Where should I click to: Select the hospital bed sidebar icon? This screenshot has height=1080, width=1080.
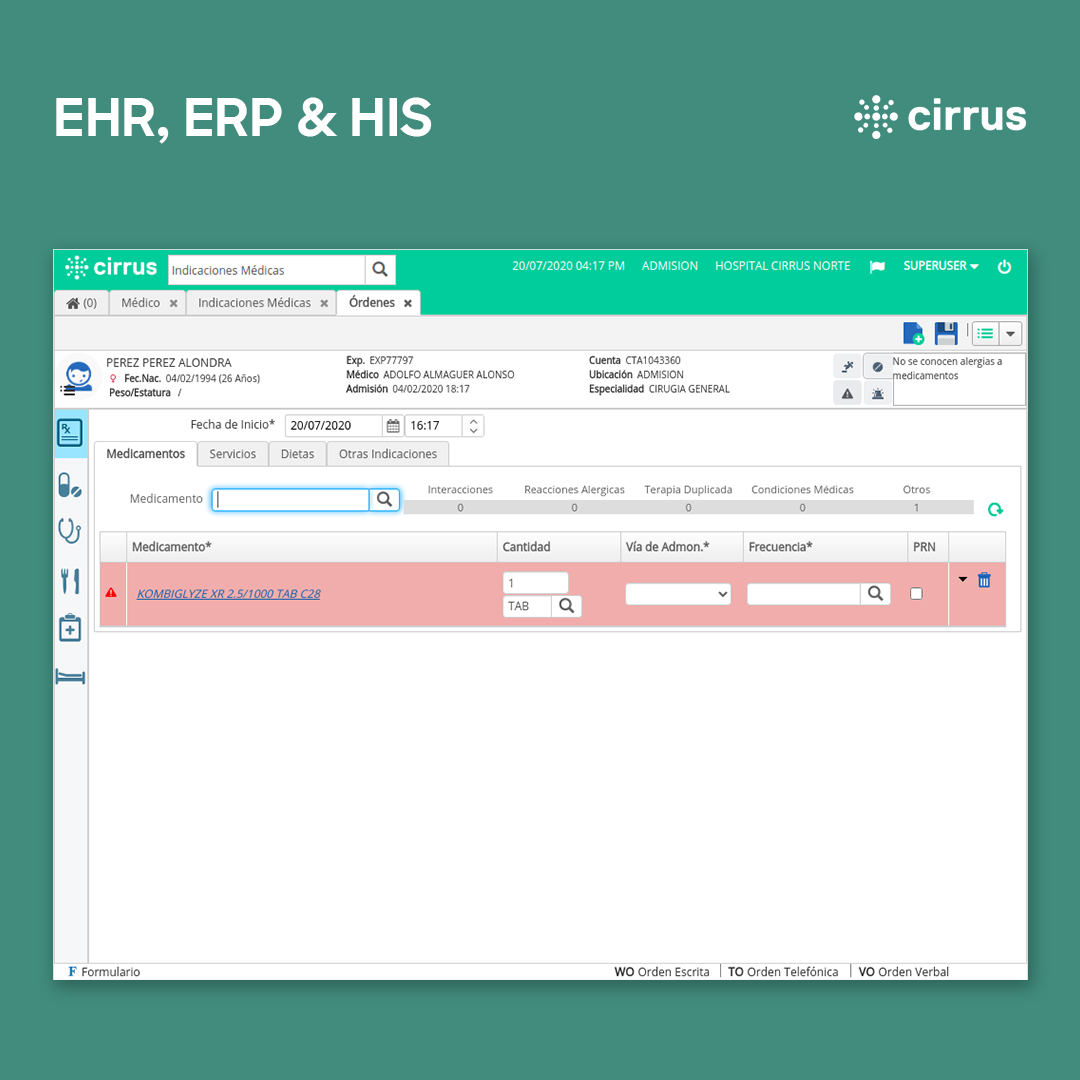pyautogui.click(x=70, y=676)
